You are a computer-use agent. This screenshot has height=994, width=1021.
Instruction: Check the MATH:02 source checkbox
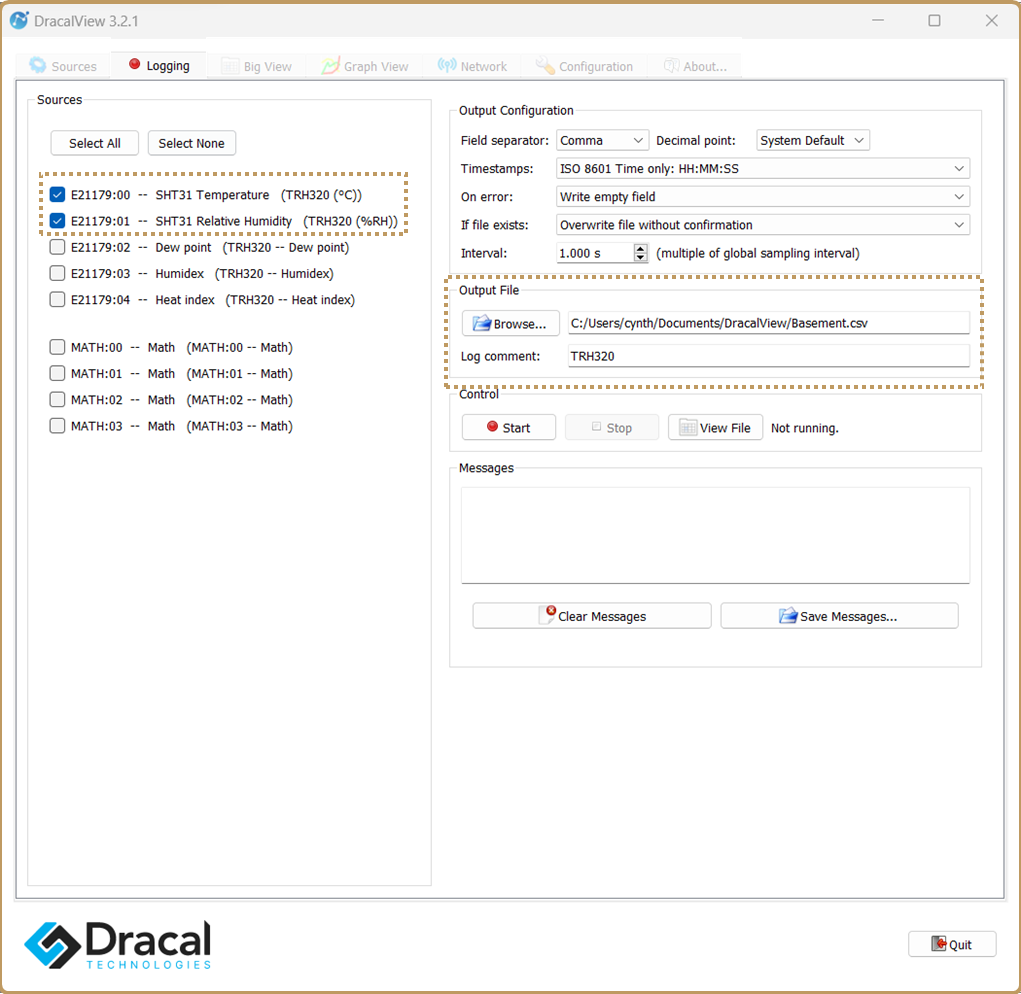pyautogui.click(x=57, y=400)
